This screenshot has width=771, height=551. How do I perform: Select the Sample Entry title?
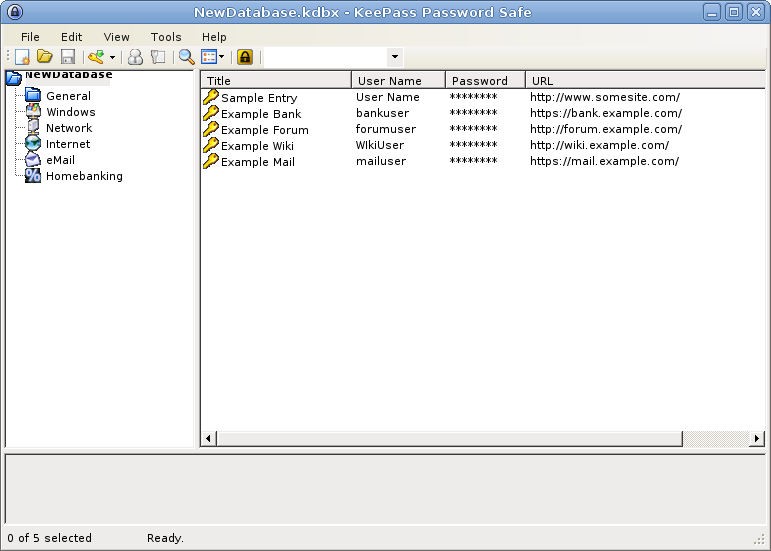259,98
